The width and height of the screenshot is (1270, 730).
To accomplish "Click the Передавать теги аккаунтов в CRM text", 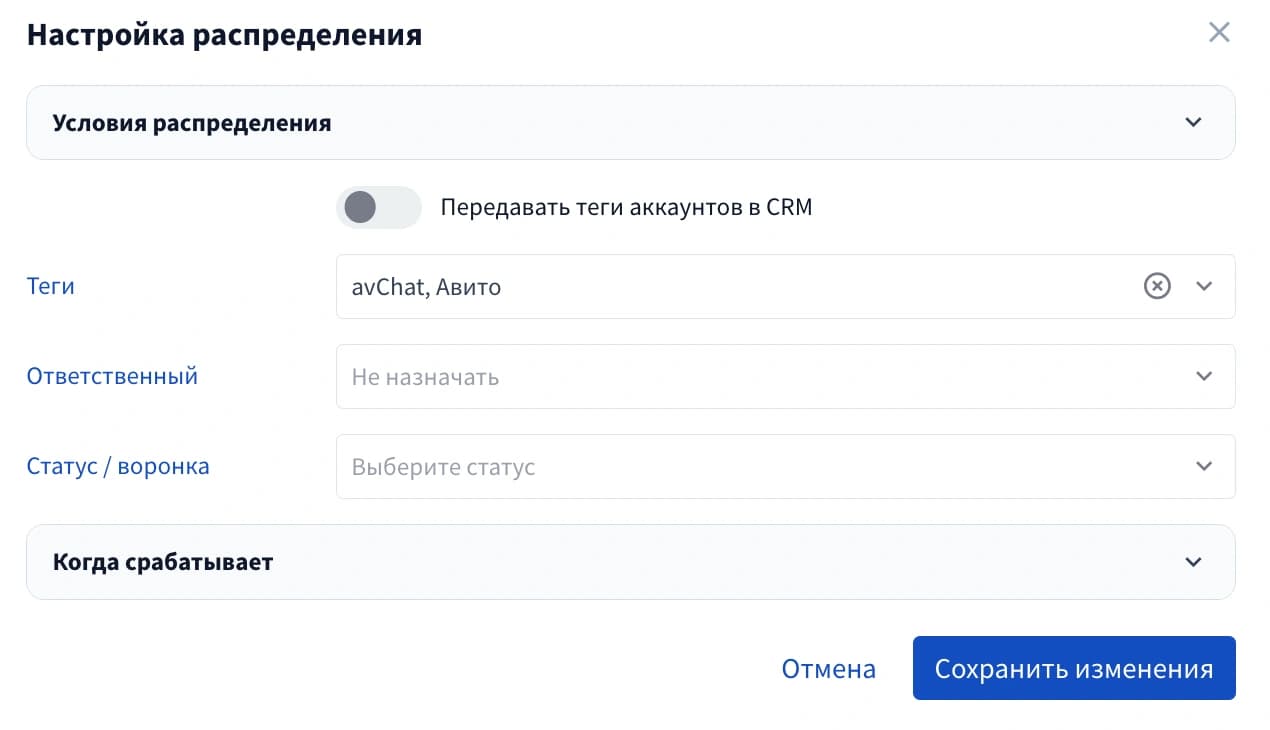I will 626,207.
